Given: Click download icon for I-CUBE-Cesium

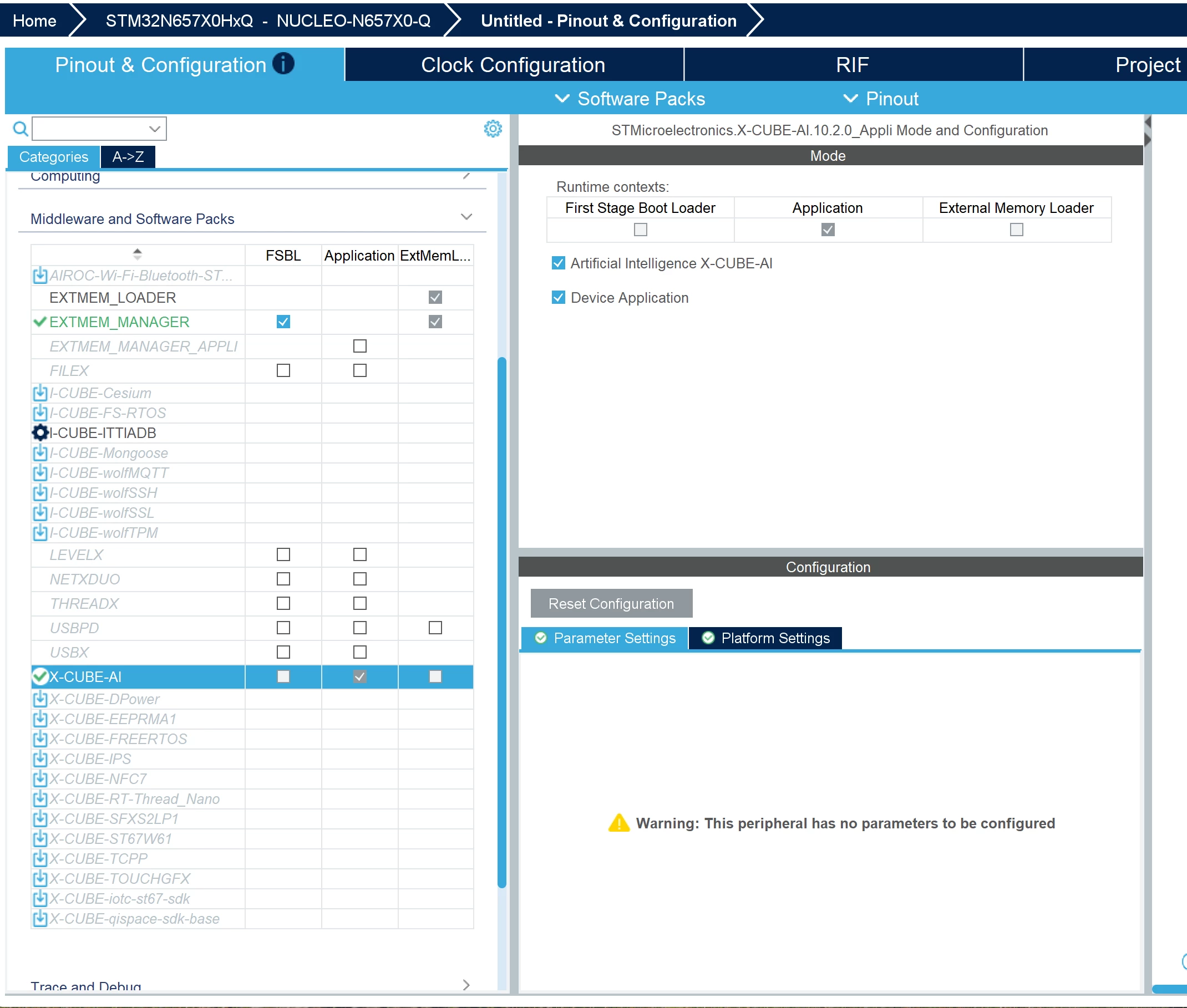Looking at the screenshot, I should 40,393.
